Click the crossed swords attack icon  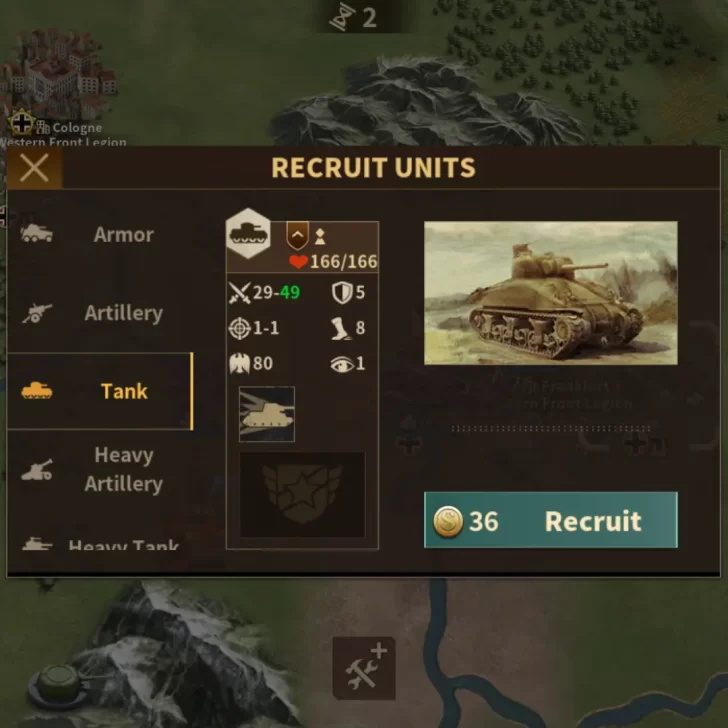pos(240,293)
